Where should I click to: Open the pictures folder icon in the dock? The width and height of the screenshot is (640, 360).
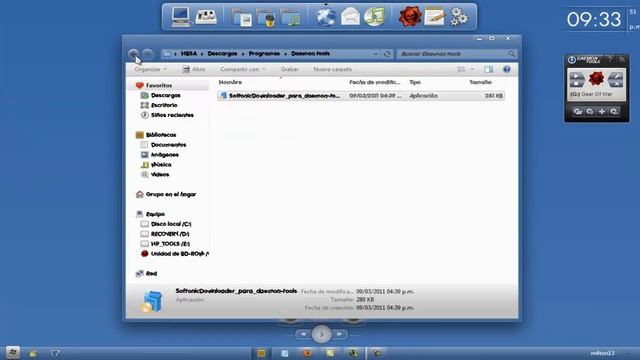(x=242, y=18)
